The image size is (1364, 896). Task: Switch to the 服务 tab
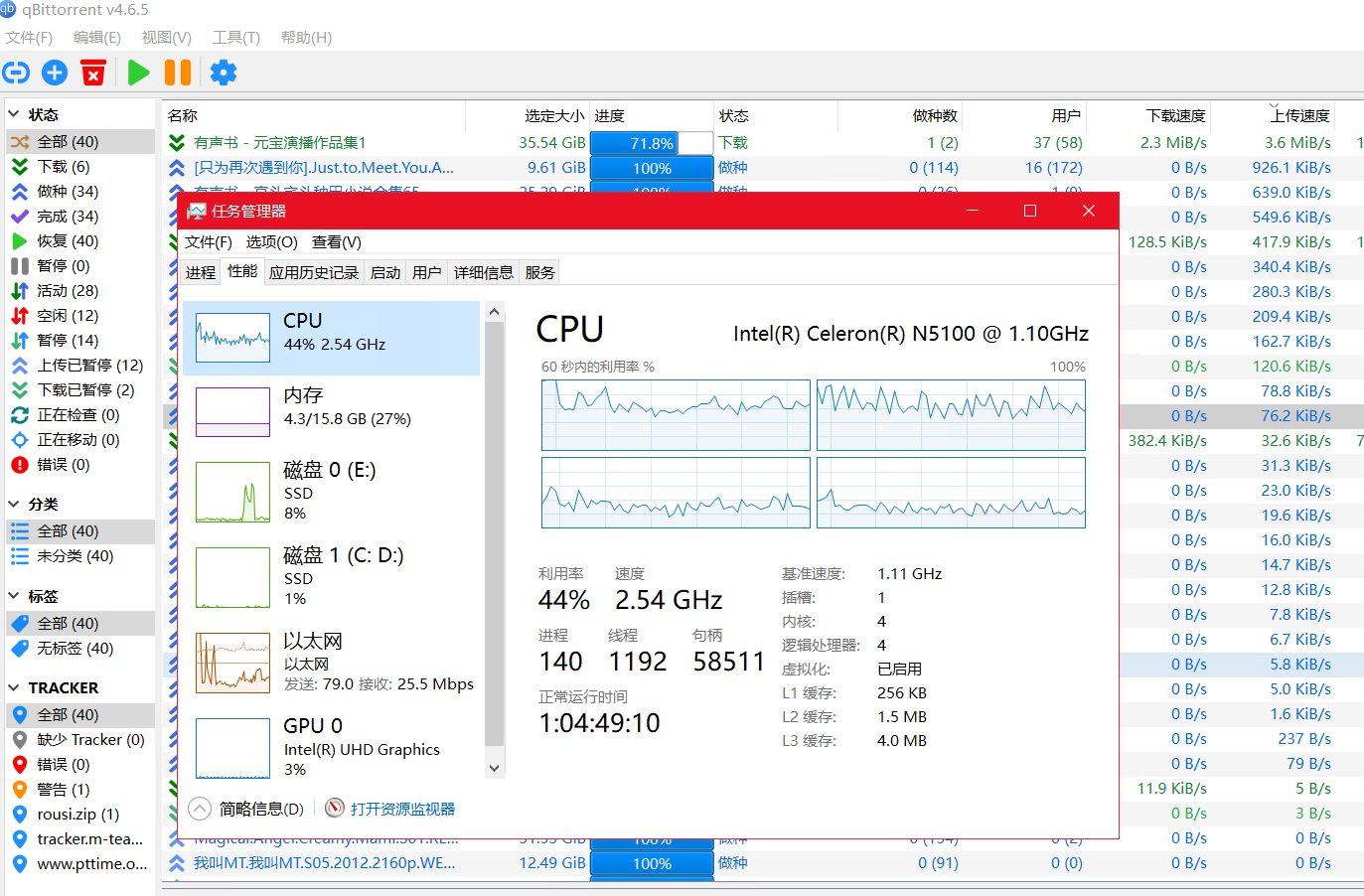click(539, 272)
